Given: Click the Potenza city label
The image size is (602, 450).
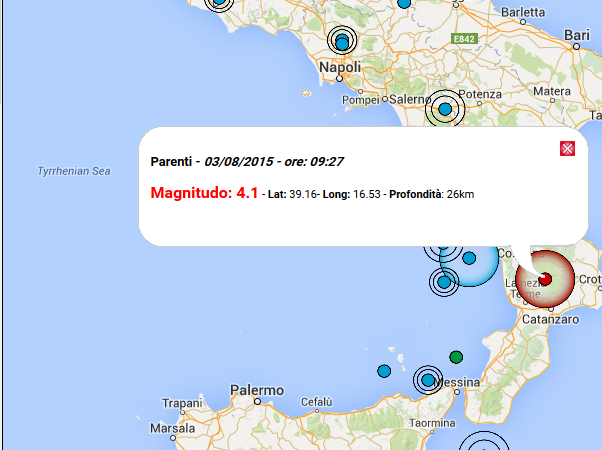Looking at the screenshot, I should point(480,94).
